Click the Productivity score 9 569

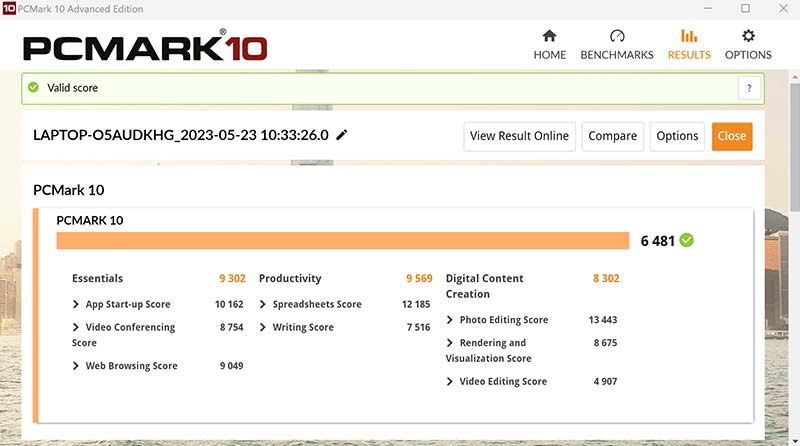pos(419,278)
